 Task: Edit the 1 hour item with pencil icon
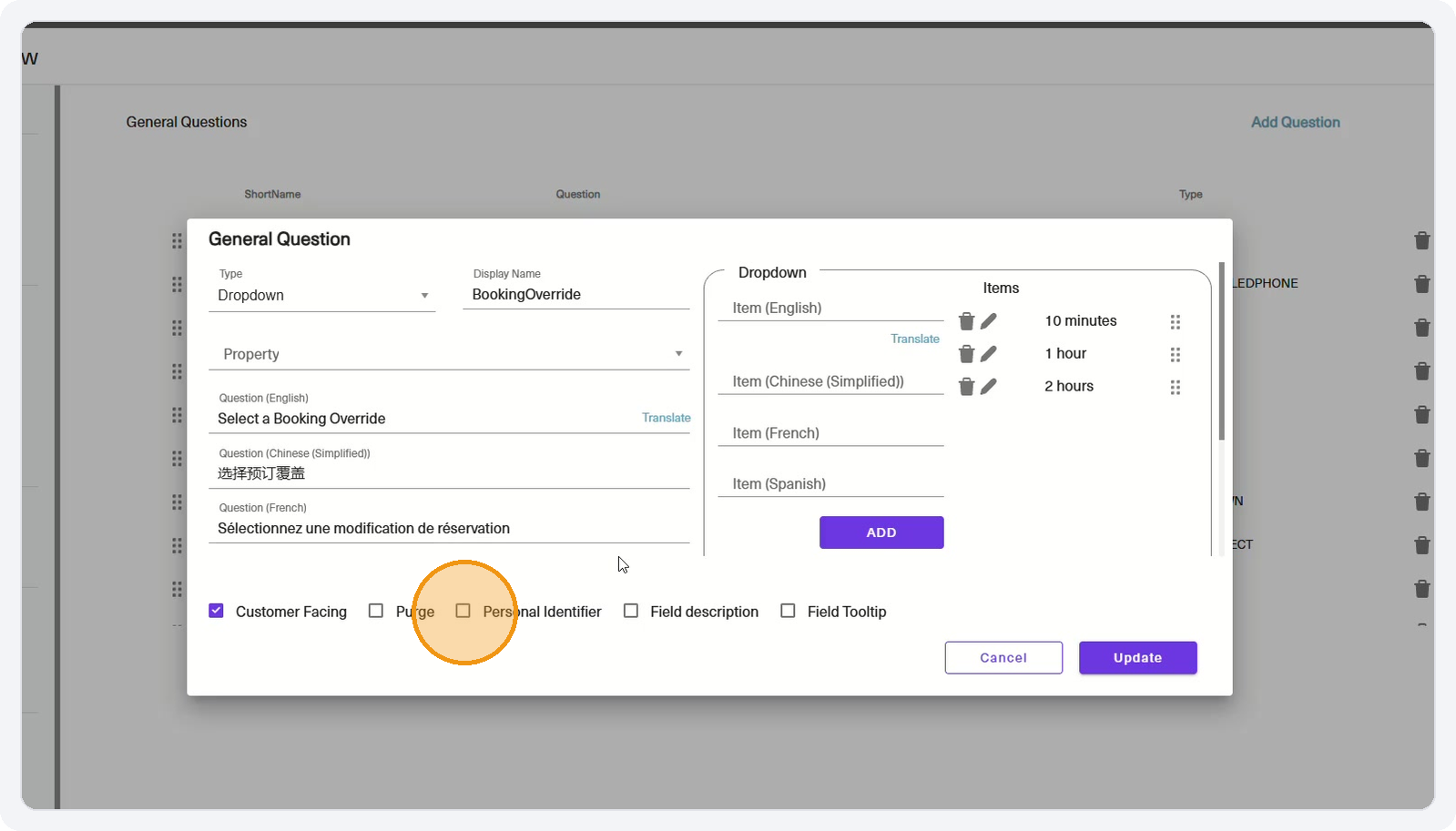pos(989,354)
